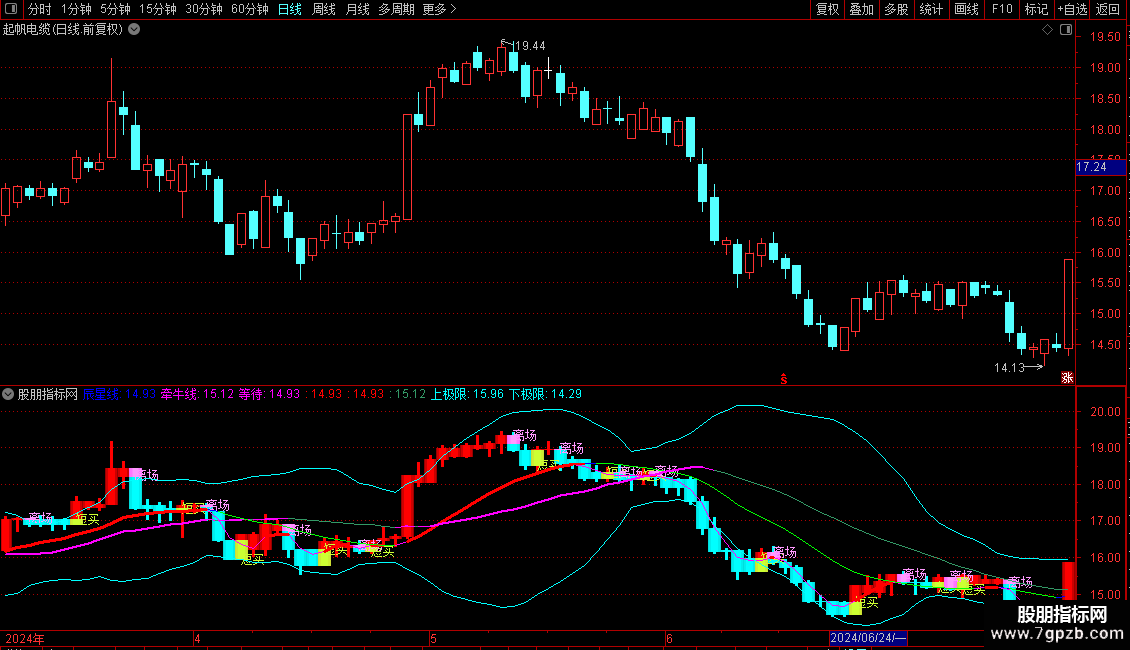This screenshot has height=650, width=1130.
Task: Expand the 股朋指标网 indicator dropdown icon
Action: click(8, 394)
